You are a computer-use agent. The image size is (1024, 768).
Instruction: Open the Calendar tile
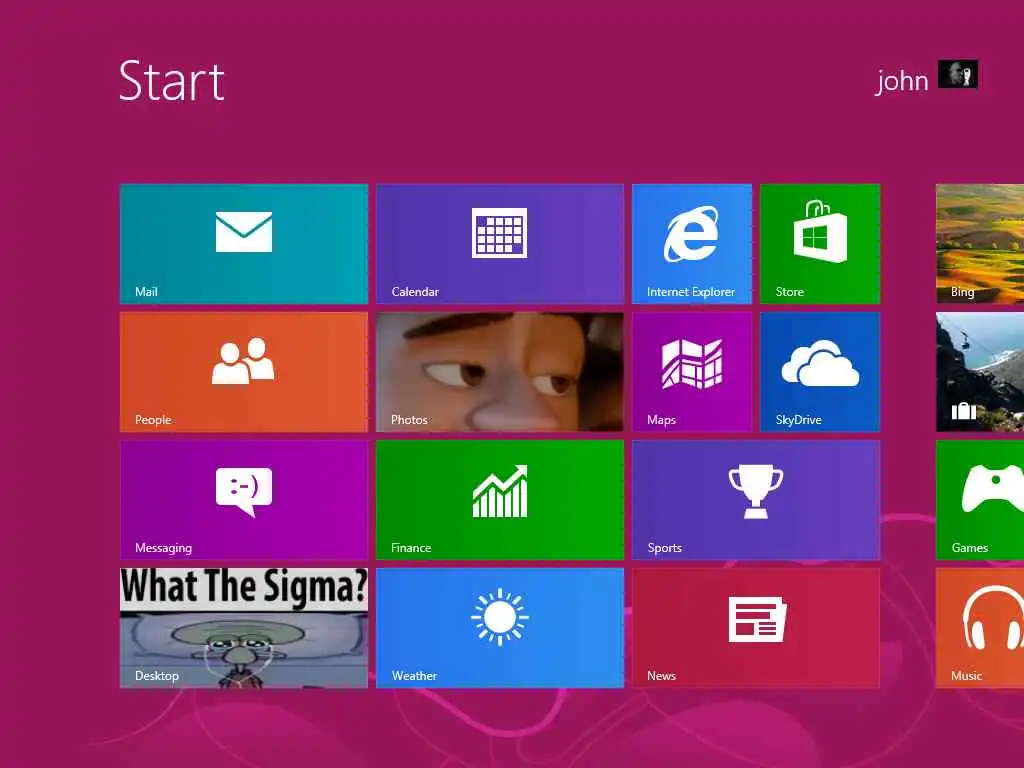tap(500, 244)
